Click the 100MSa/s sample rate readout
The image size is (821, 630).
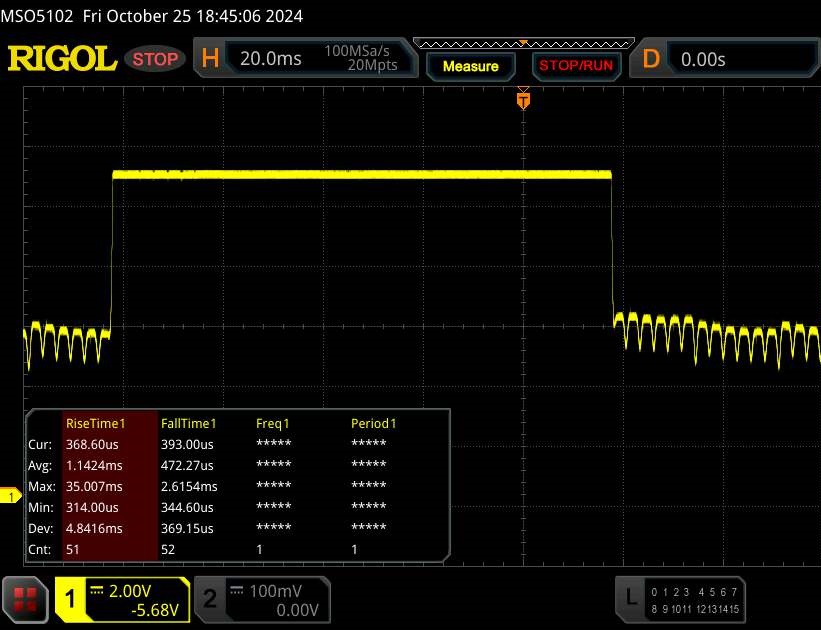[357, 51]
